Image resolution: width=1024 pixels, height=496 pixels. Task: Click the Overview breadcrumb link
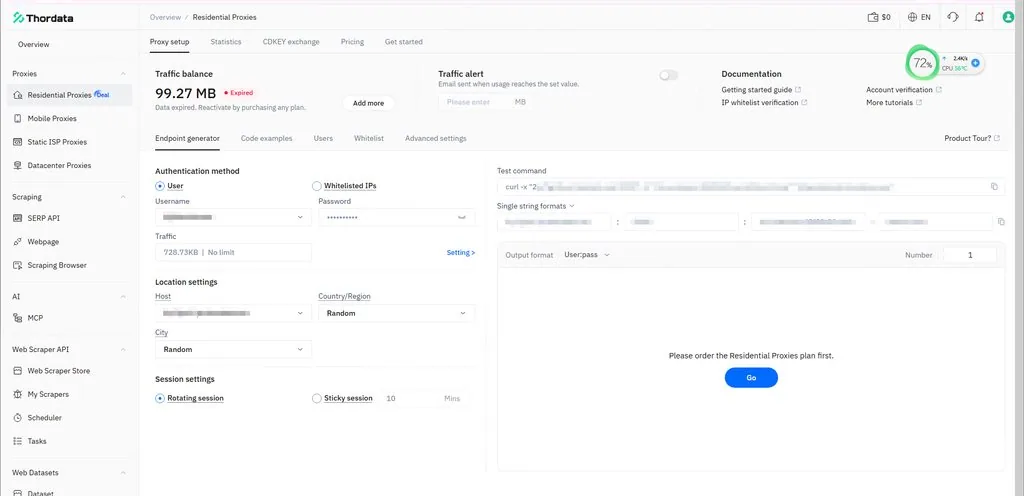tap(165, 18)
